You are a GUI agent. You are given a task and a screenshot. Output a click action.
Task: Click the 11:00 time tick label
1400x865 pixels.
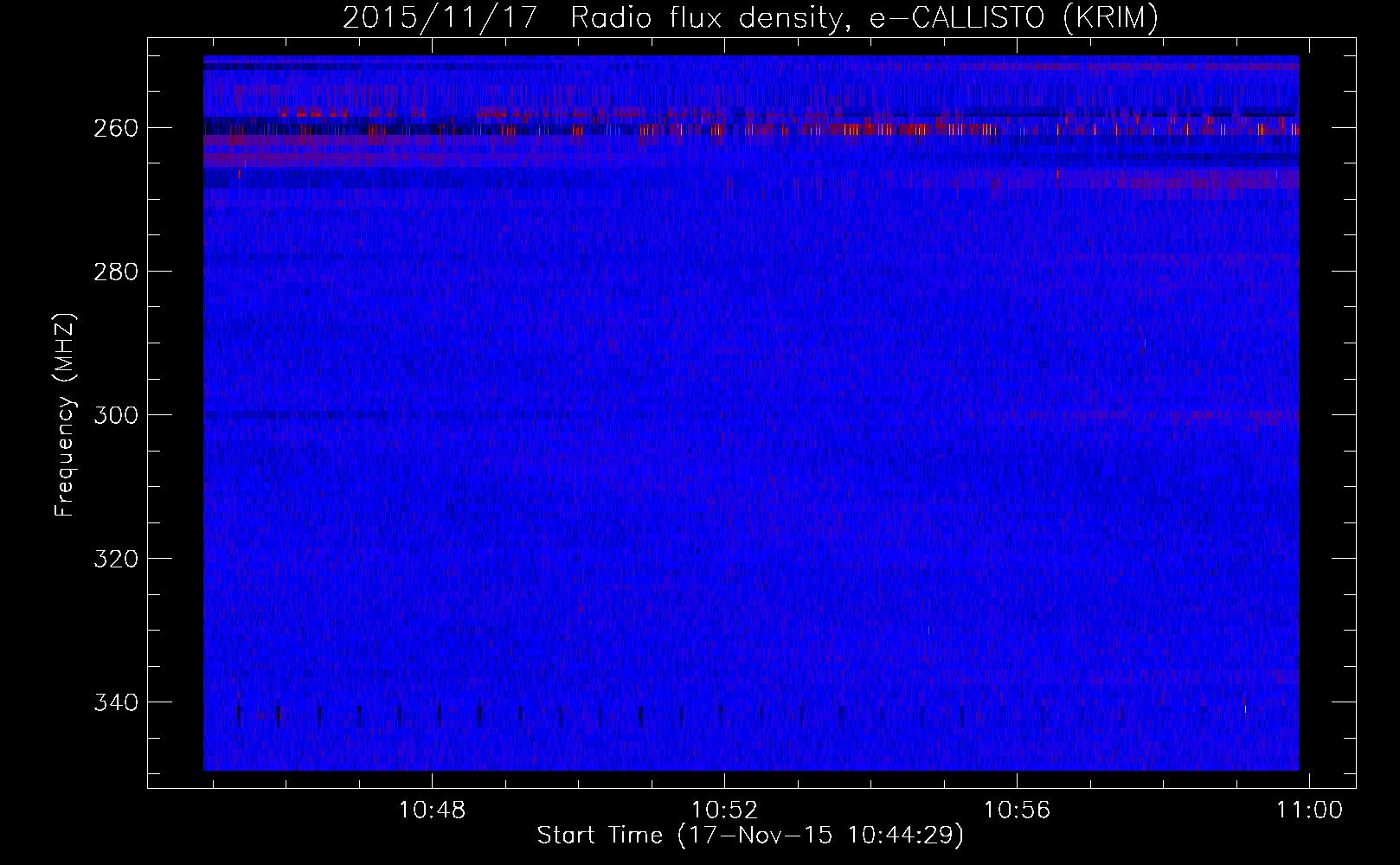[1309, 811]
